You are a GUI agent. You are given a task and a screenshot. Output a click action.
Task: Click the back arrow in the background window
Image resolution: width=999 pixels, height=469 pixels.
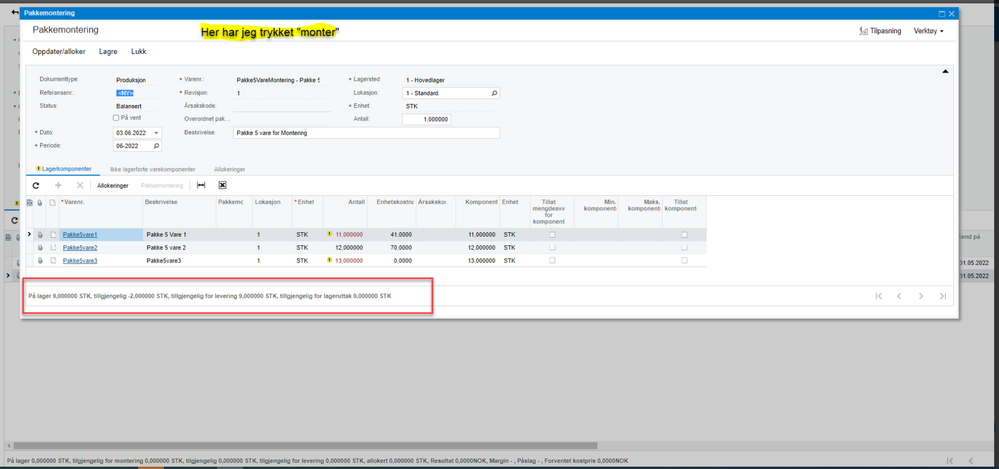tap(14, 13)
